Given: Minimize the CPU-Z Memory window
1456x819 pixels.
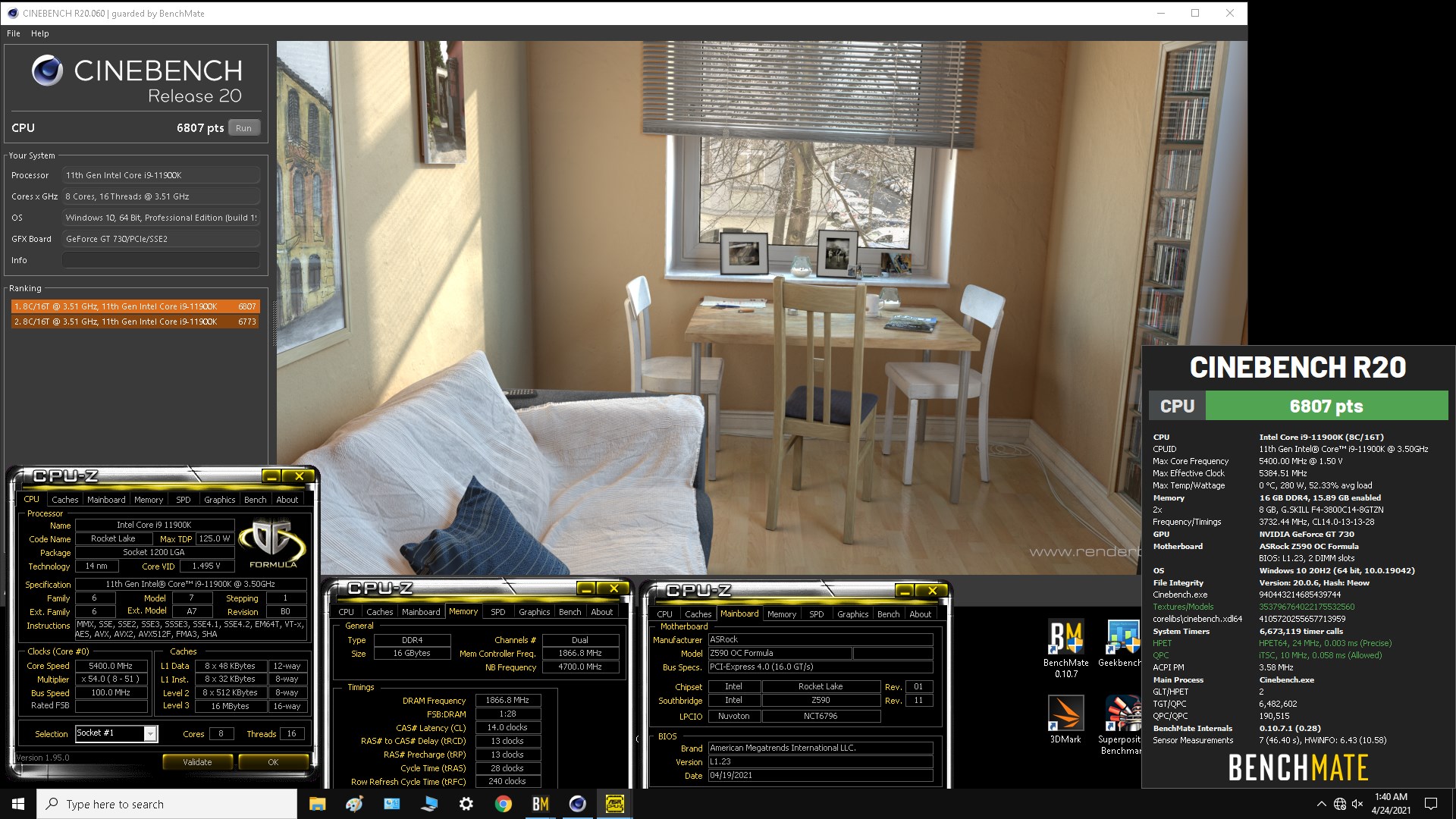Looking at the screenshot, I should coord(585,588).
